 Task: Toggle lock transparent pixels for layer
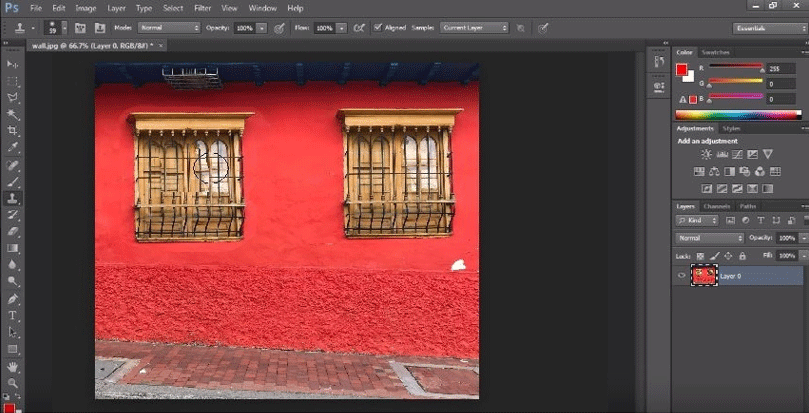coord(699,256)
